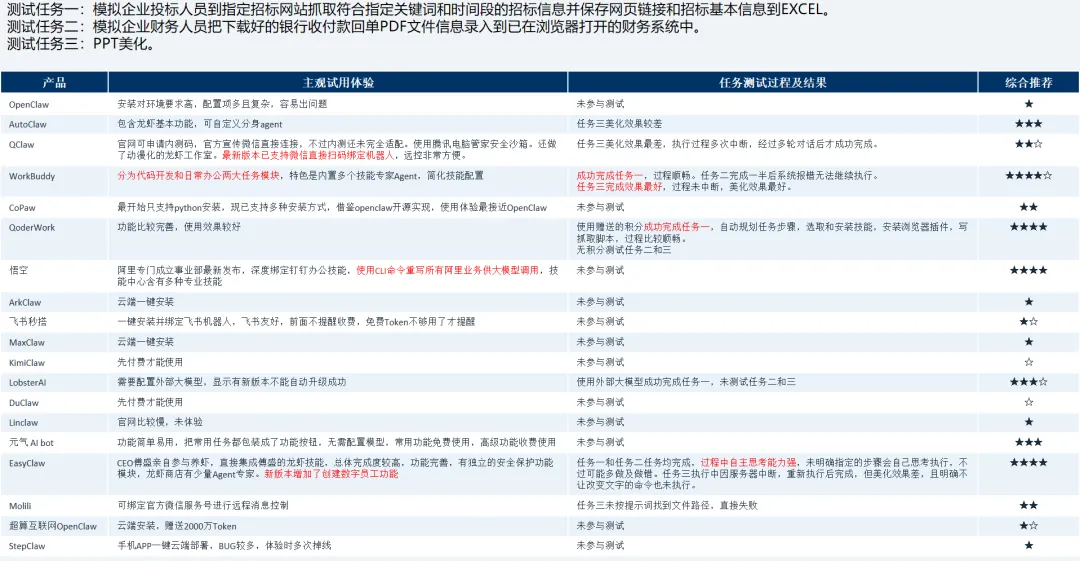
Task: Select the 'KimiClaw' product cell
Action: tap(27, 363)
